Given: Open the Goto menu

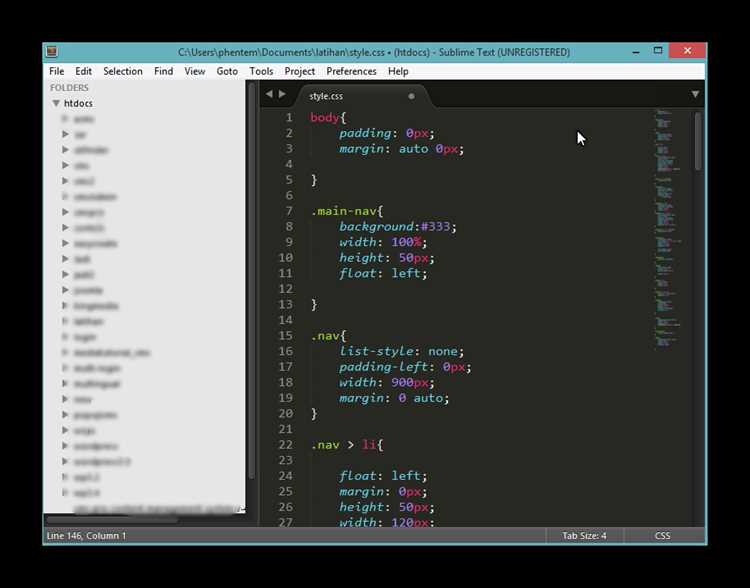Looking at the screenshot, I should tap(227, 71).
